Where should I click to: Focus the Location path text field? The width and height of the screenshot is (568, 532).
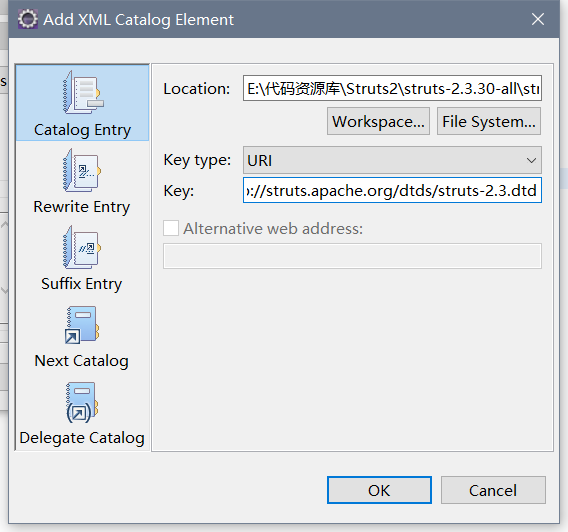(392, 88)
